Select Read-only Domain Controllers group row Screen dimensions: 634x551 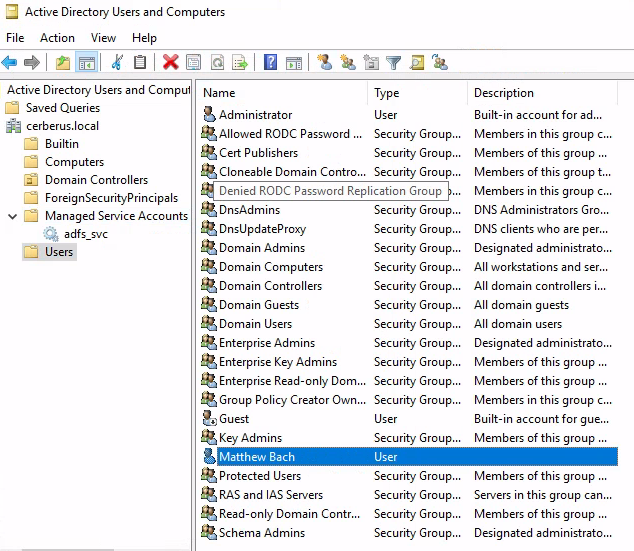[289, 514]
